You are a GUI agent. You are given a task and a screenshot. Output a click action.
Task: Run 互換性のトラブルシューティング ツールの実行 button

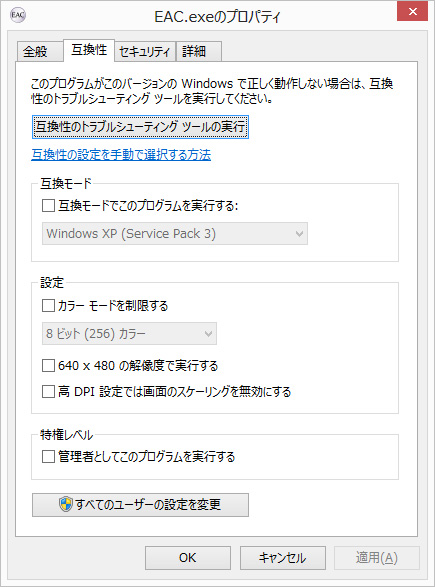(140, 127)
